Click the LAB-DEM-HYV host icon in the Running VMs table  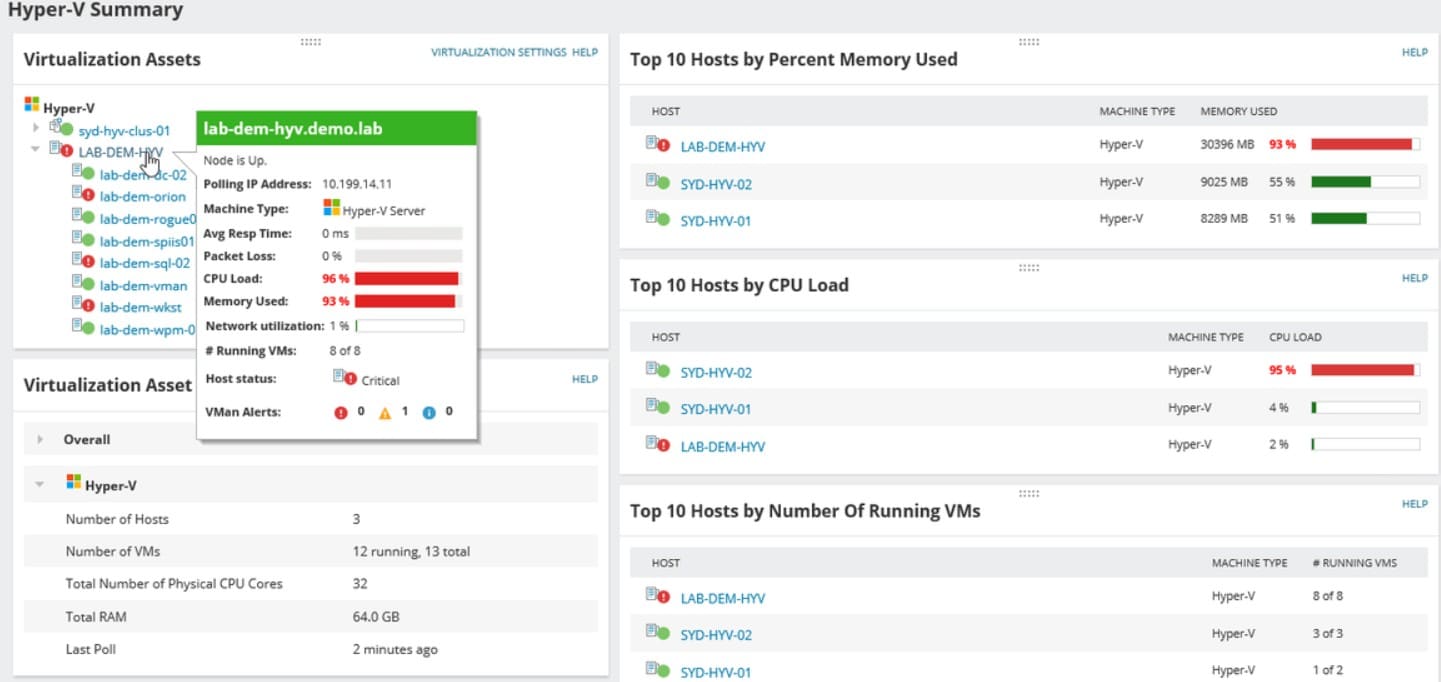(x=657, y=596)
